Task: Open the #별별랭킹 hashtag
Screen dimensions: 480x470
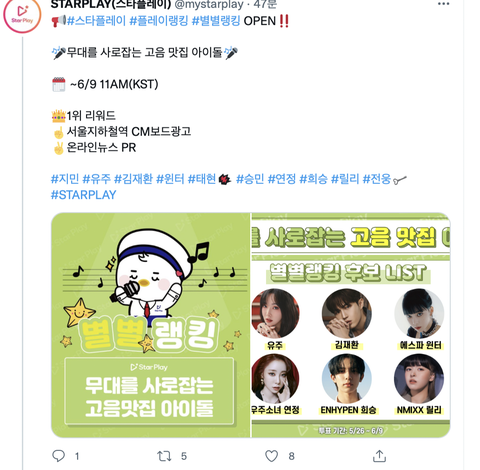Action: [x=216, y=21]
